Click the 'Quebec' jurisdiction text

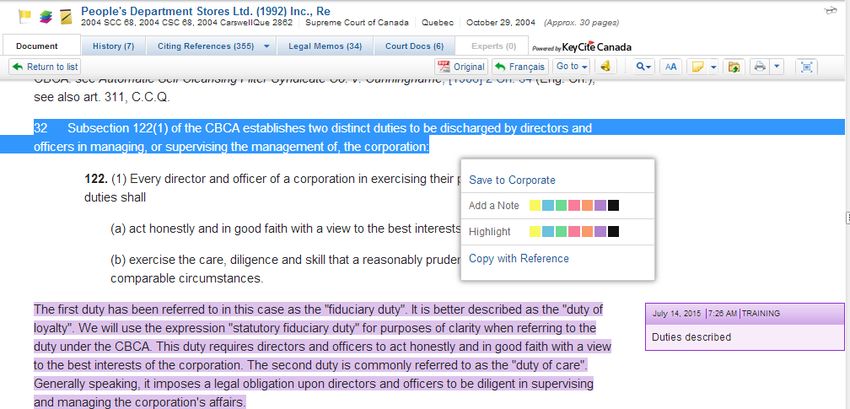437,23
